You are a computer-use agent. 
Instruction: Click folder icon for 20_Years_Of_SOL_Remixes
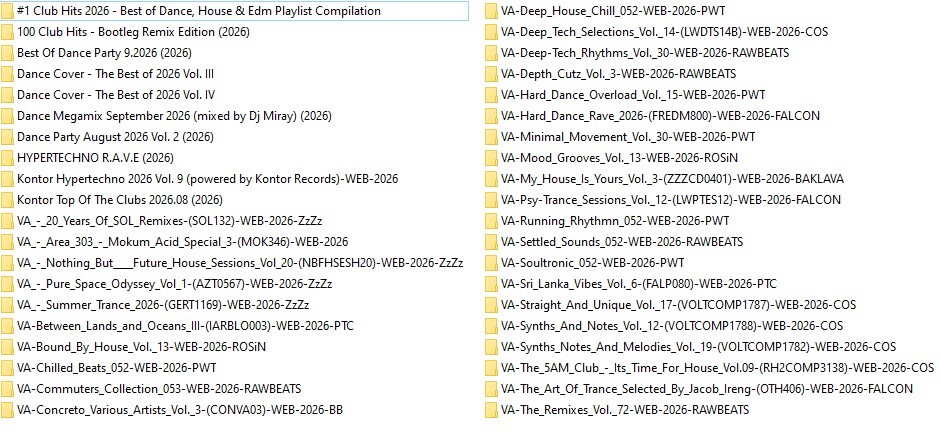coord(7,221)
